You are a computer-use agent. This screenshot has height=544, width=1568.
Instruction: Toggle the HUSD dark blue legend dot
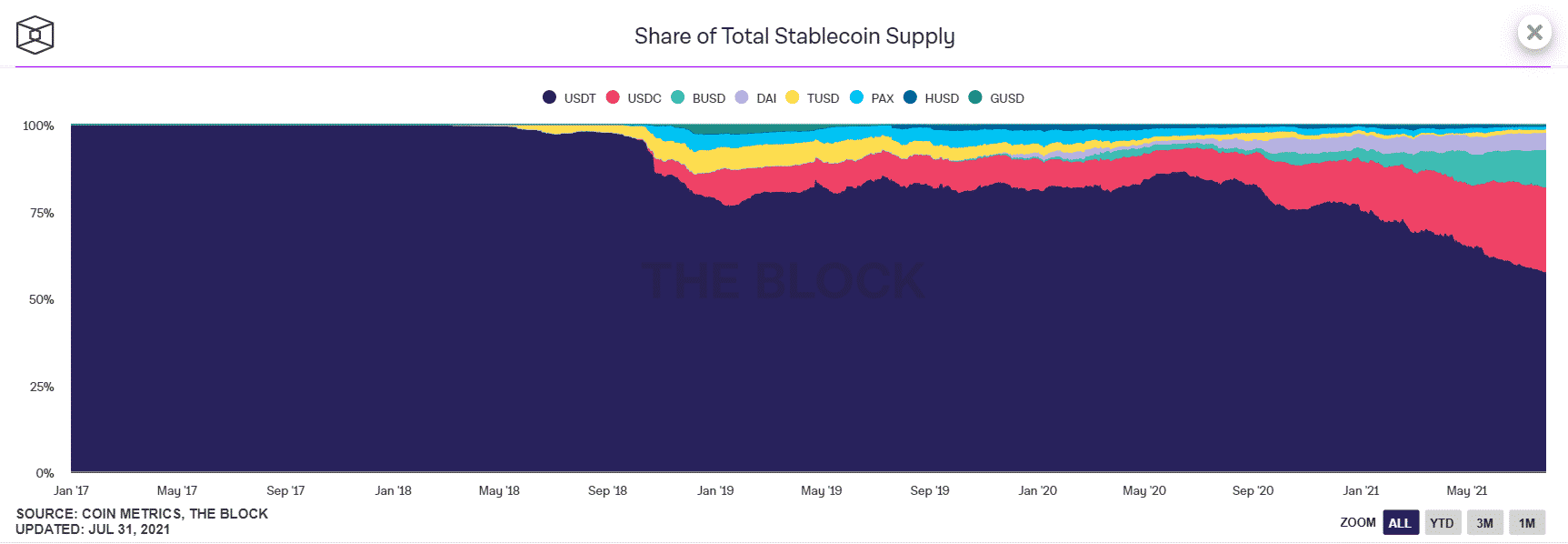coord(910,97)
